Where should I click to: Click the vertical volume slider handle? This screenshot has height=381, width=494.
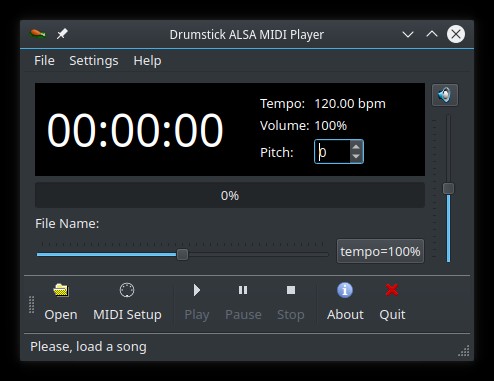[x=448, y=188]
